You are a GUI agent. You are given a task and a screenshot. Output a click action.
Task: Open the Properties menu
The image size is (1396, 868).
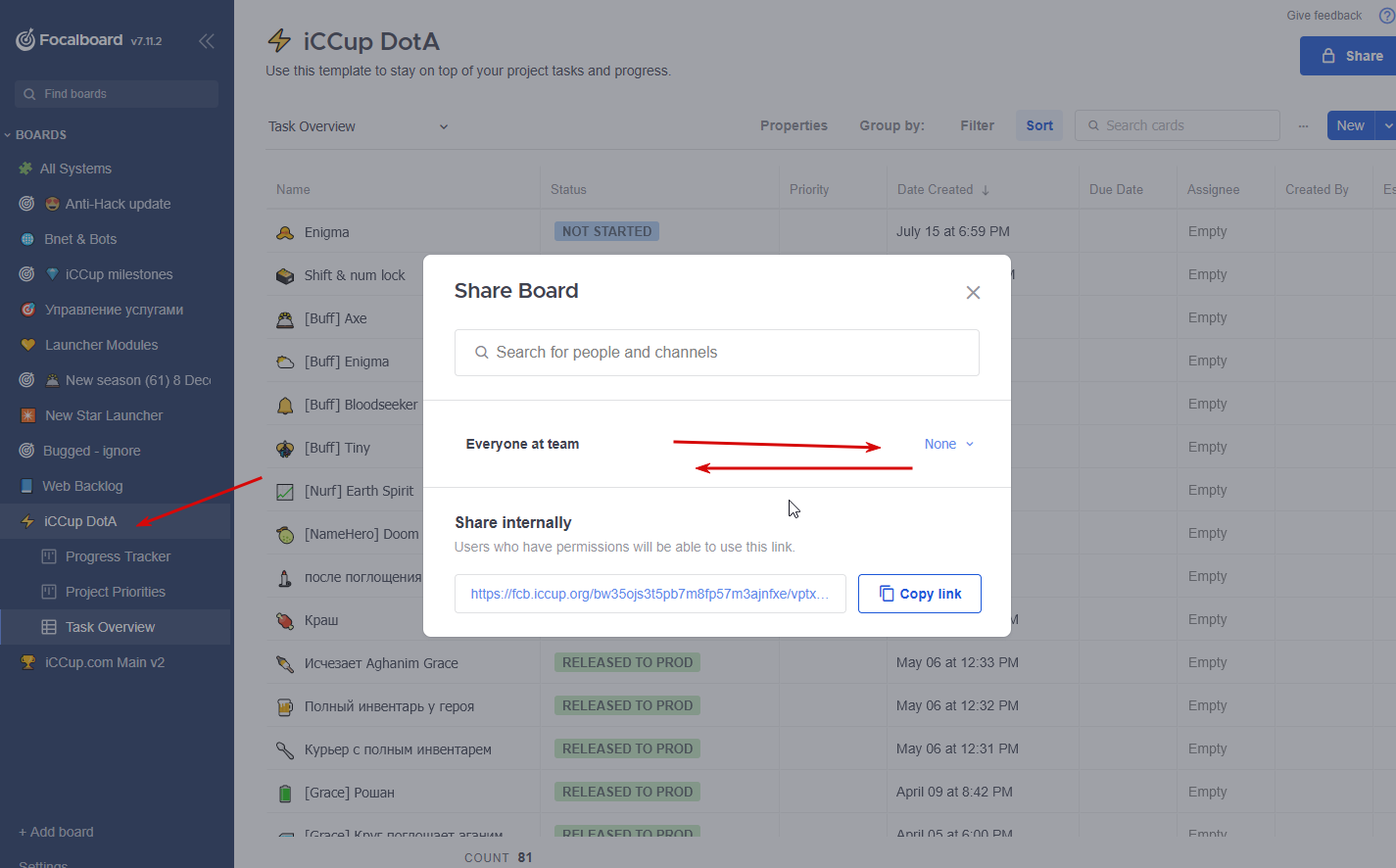tap(794, 125)
